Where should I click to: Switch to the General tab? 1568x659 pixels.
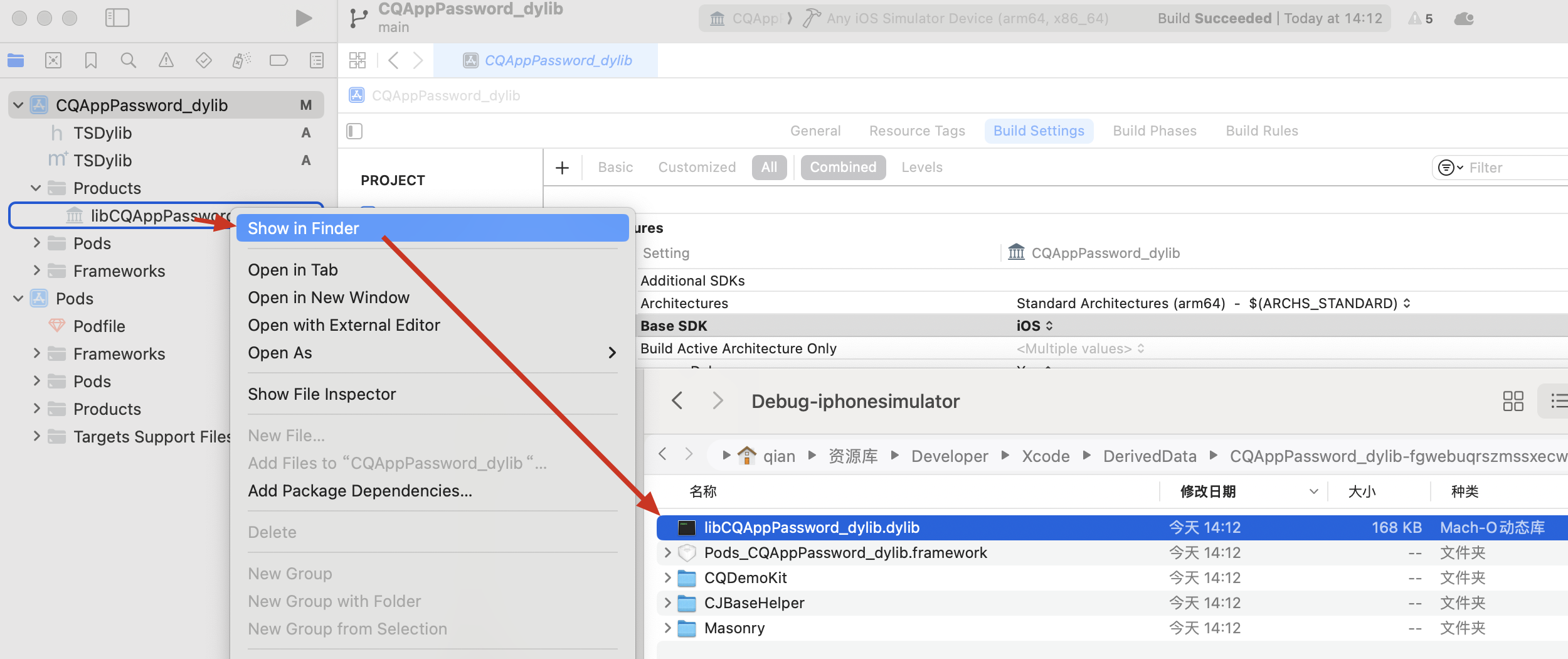pyautogui.click(x=815, y=131)
